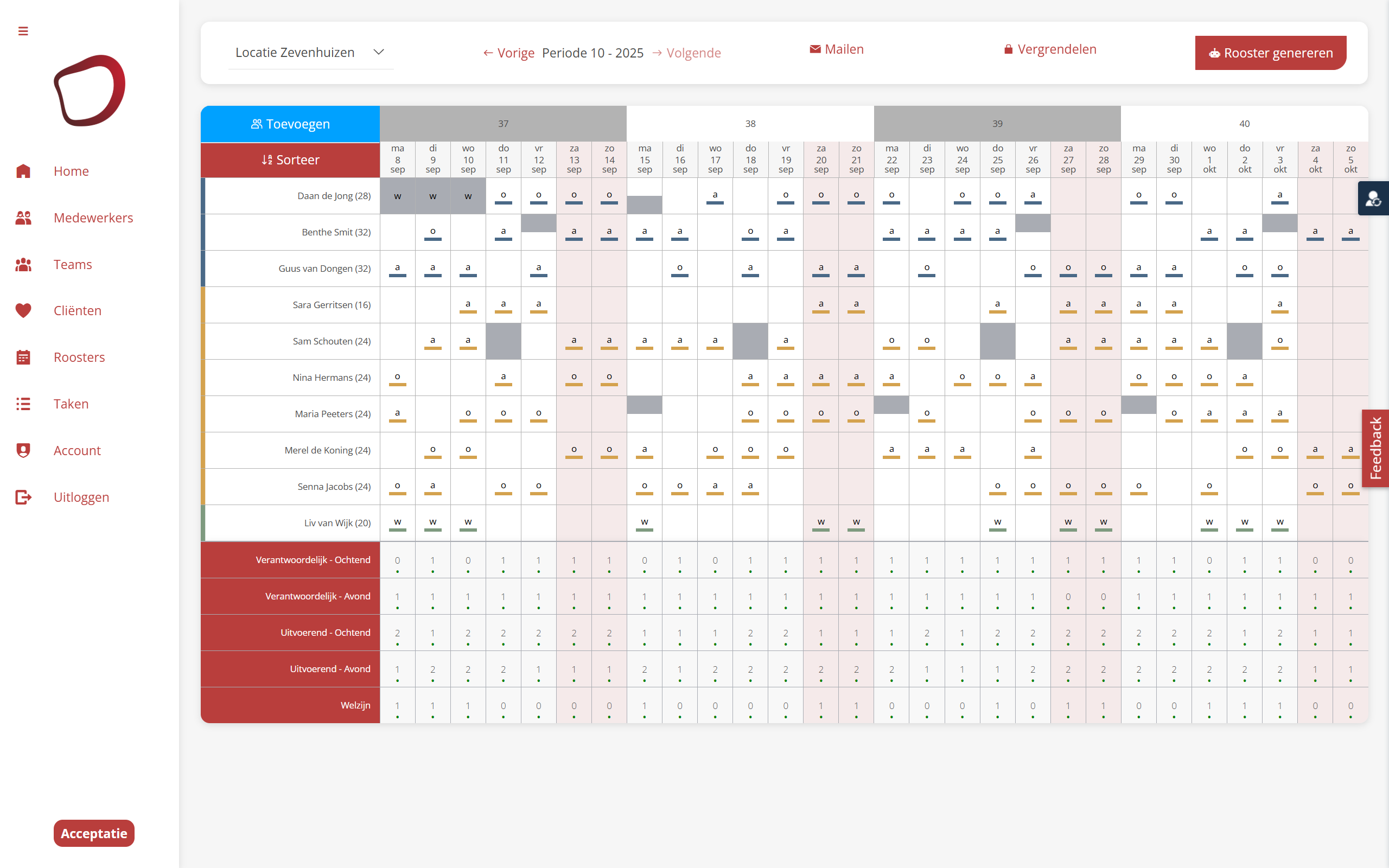The image size is (1389, 868).
Task: Open the Sorteer sorting options
Action: (290, 159)
